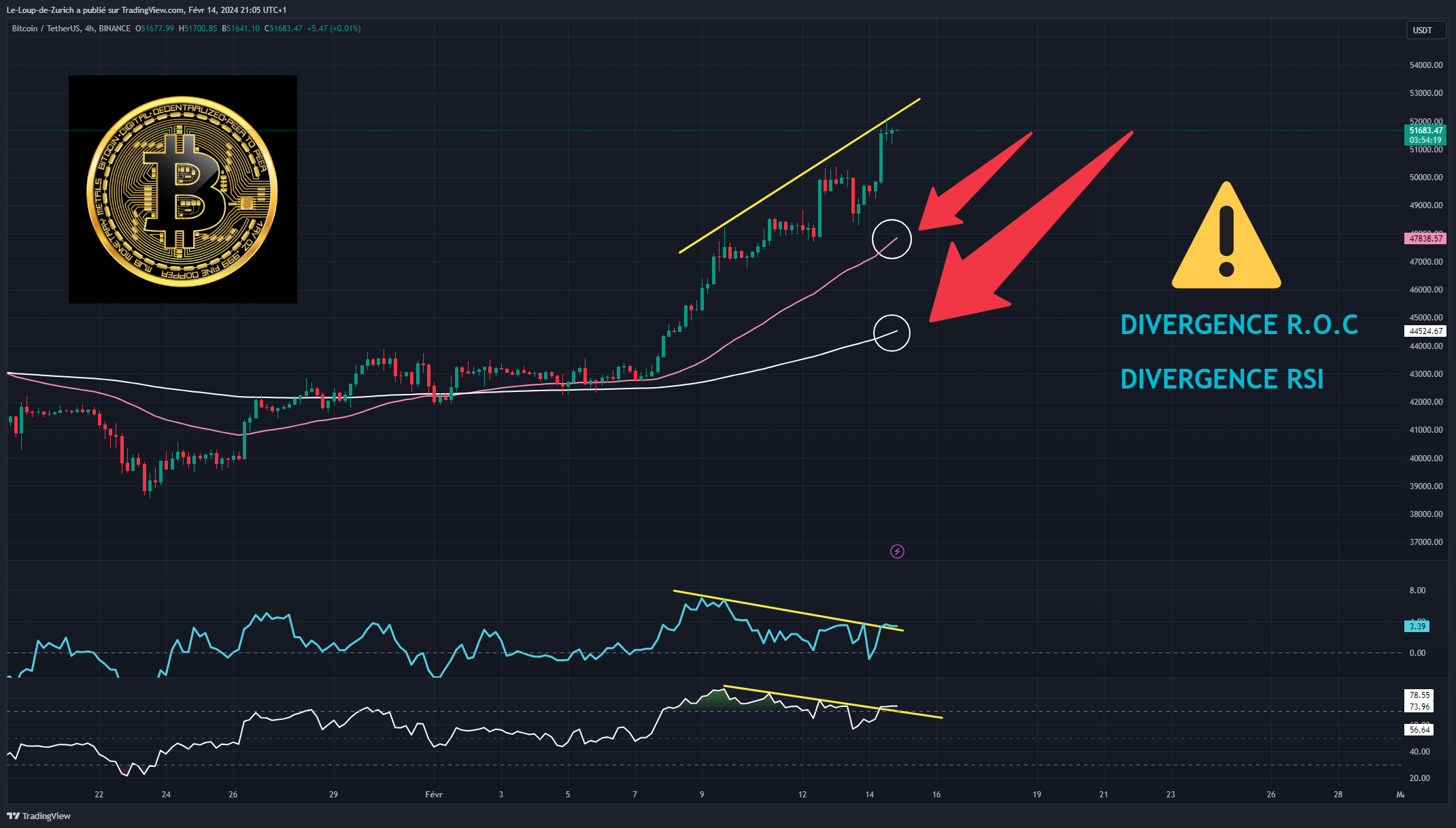Click the 7 date label on time axis

635,795
